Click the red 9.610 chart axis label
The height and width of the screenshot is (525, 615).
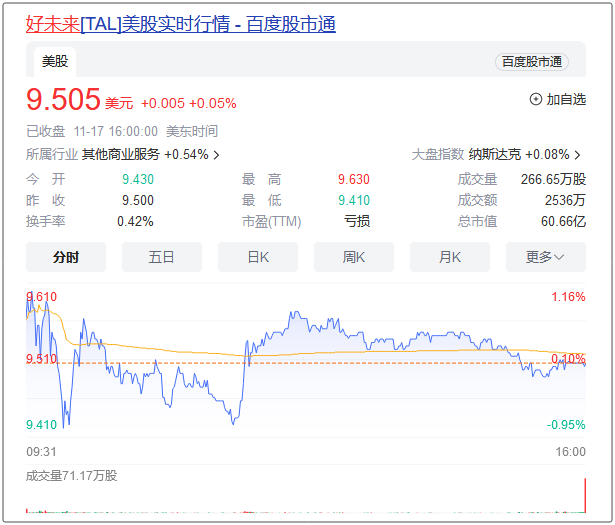pyautogui.click(x=41, y=297)
